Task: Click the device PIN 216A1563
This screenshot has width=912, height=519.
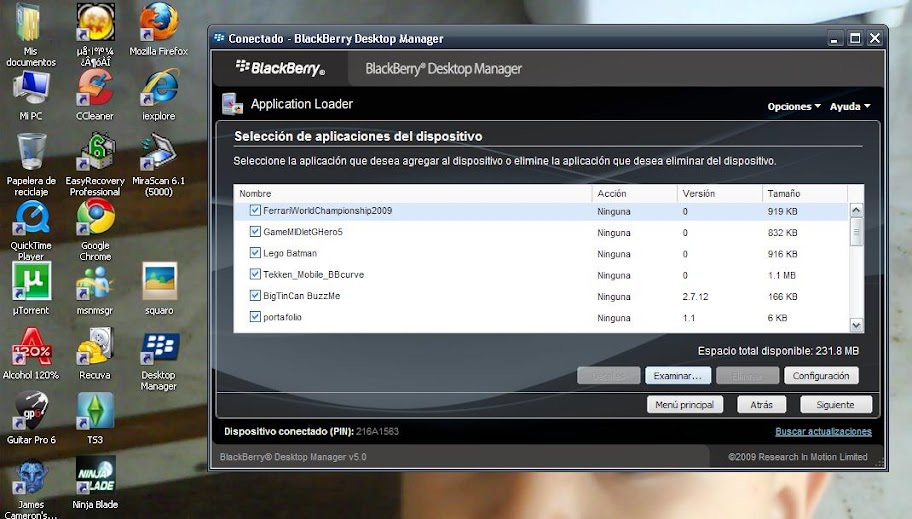Action: coord(377,432)
